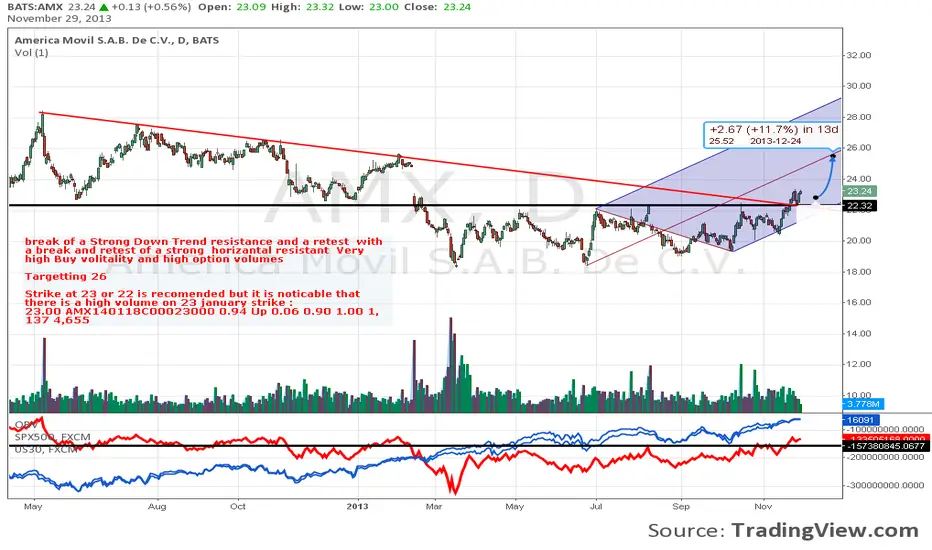Click the 3.778M volume value tag

[x=863, y=404]
